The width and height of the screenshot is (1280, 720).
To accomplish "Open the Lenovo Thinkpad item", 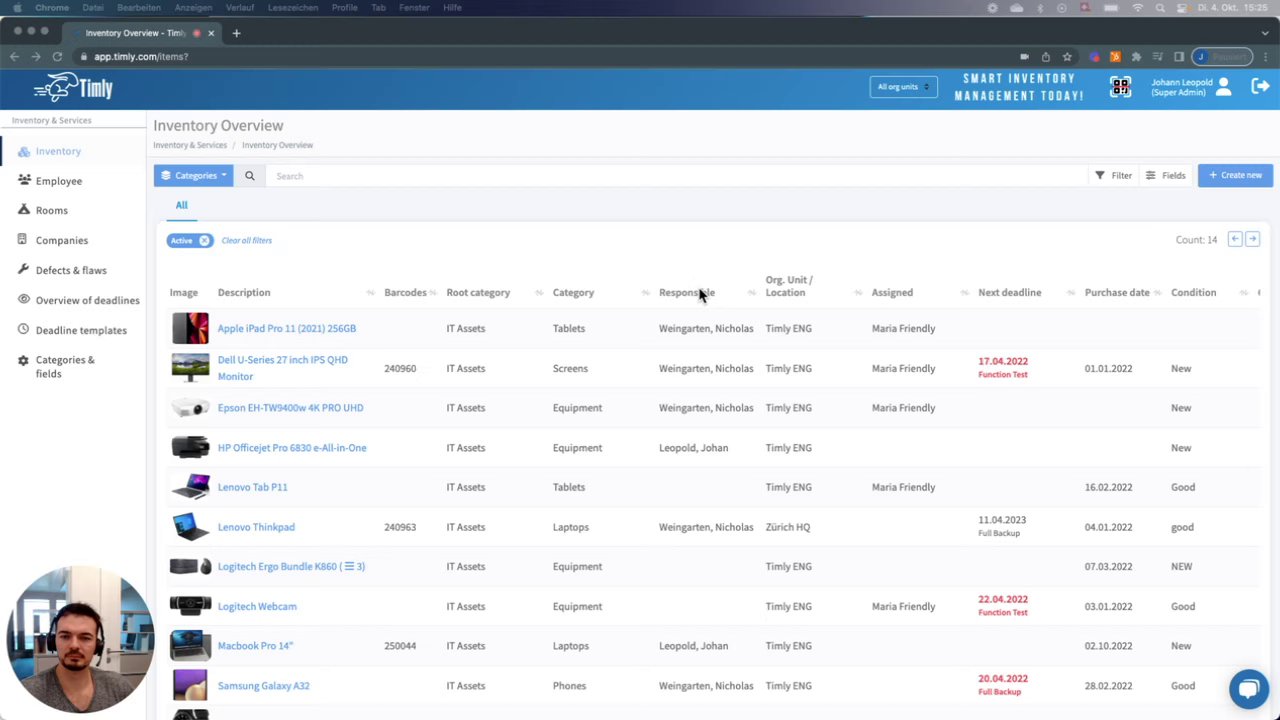I will coord(256,527).
